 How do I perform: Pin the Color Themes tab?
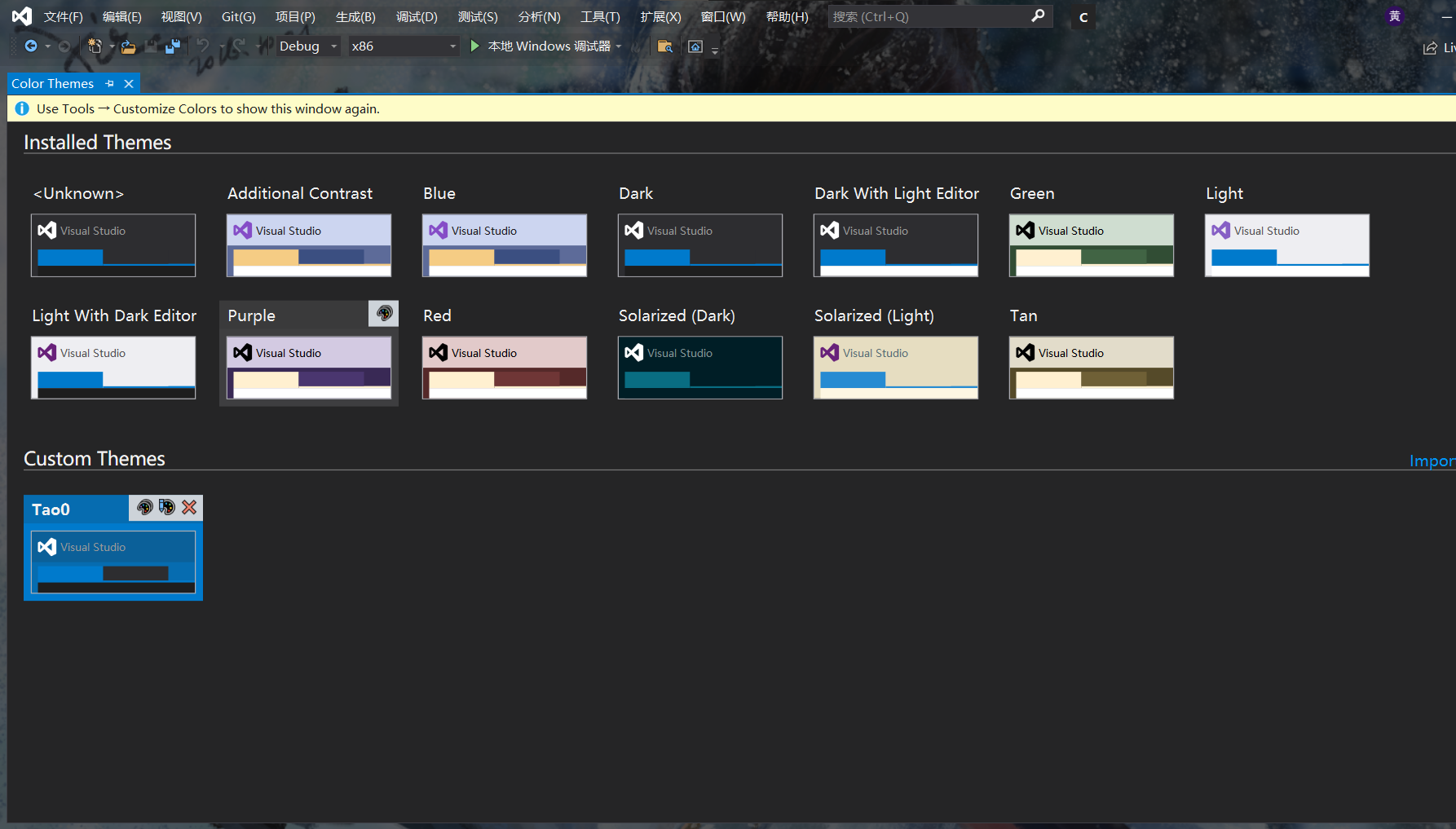(110, 83)
